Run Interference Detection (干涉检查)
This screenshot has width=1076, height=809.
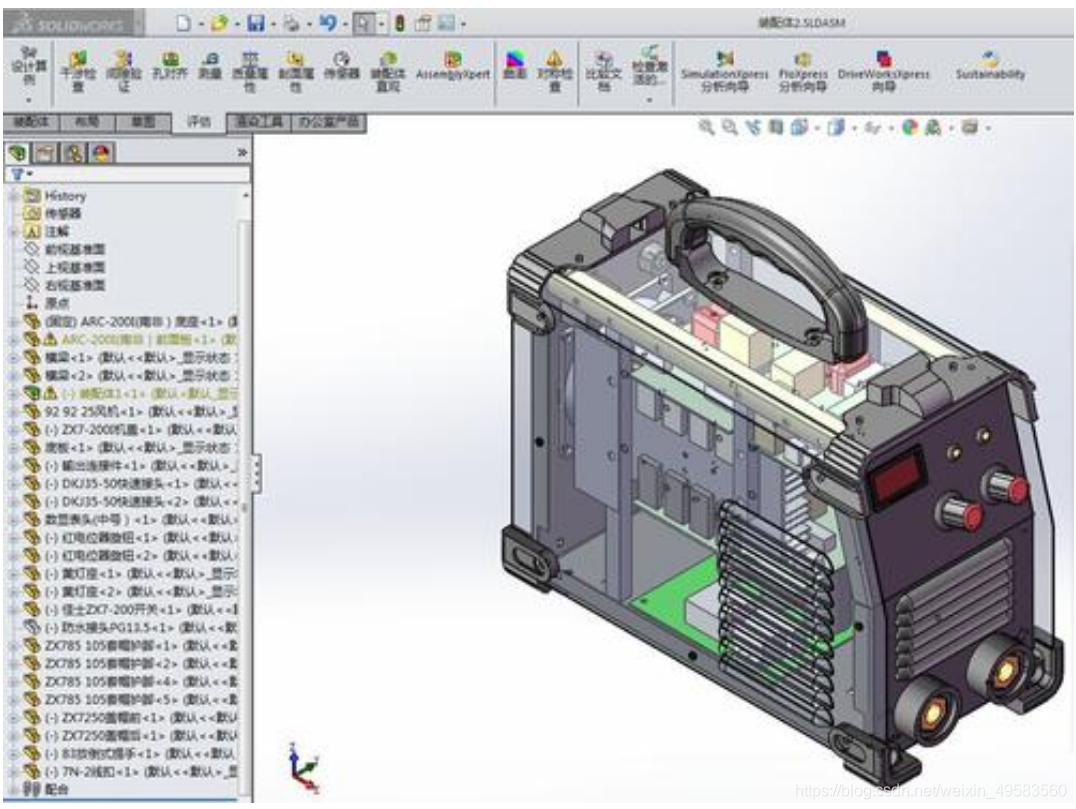(x=78, y=71)
